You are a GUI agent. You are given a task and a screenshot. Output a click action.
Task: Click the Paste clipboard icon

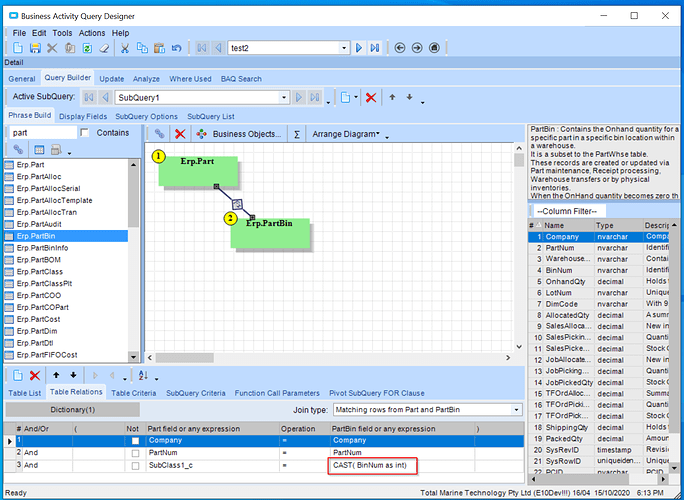(159, 48)
